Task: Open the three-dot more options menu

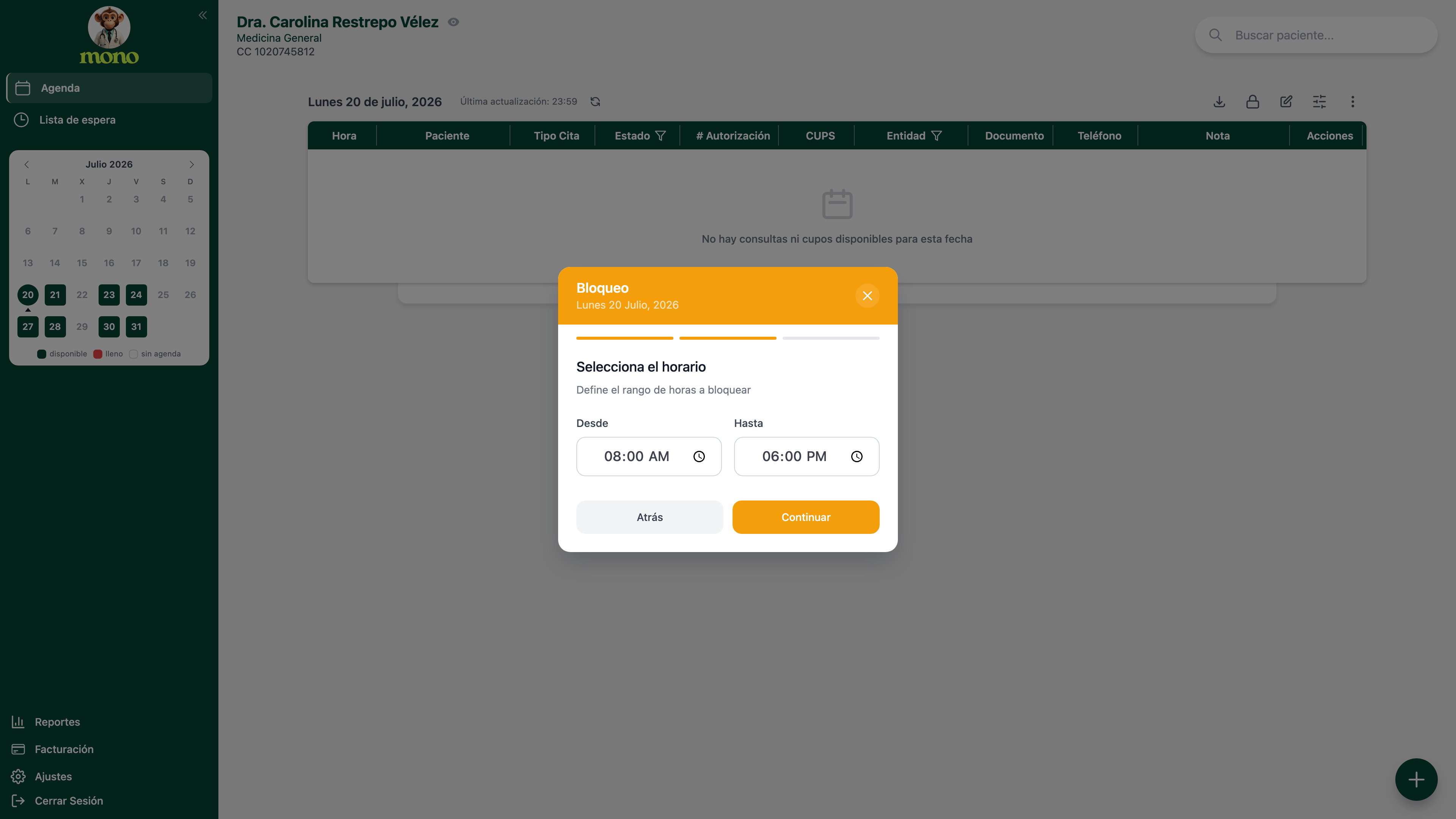Action: [1352, 102]
